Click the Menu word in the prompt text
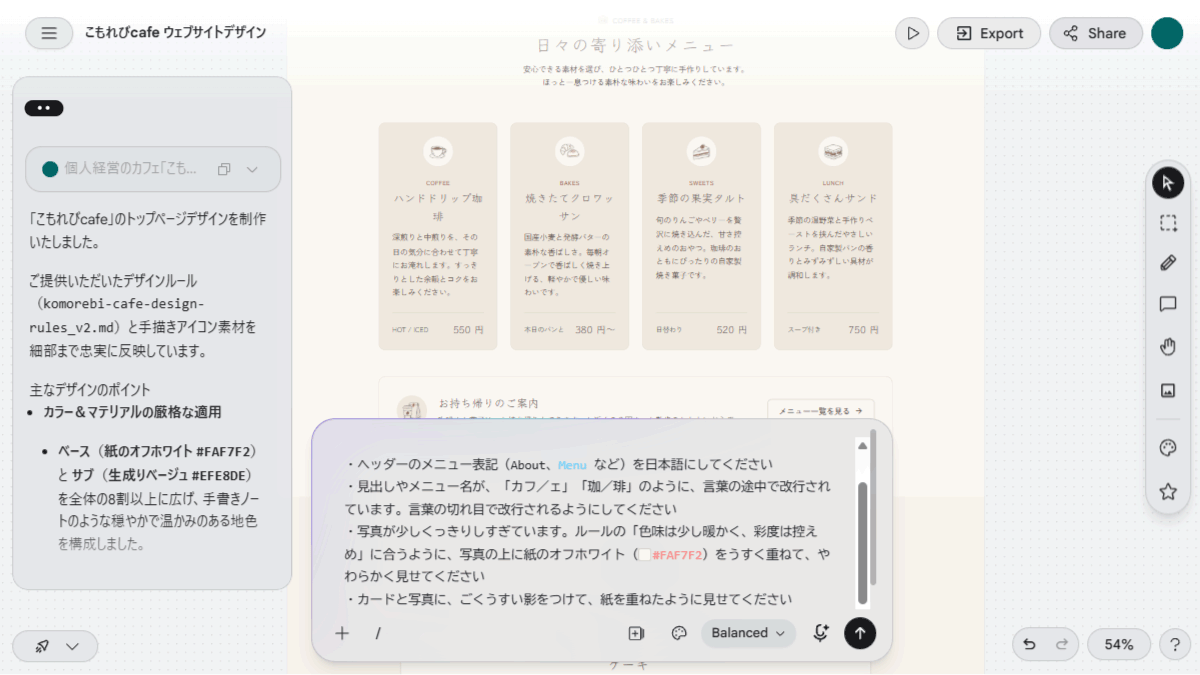The height and width of the screenshot is (675, 1200). pyautogui.click(x=573, y=465)
